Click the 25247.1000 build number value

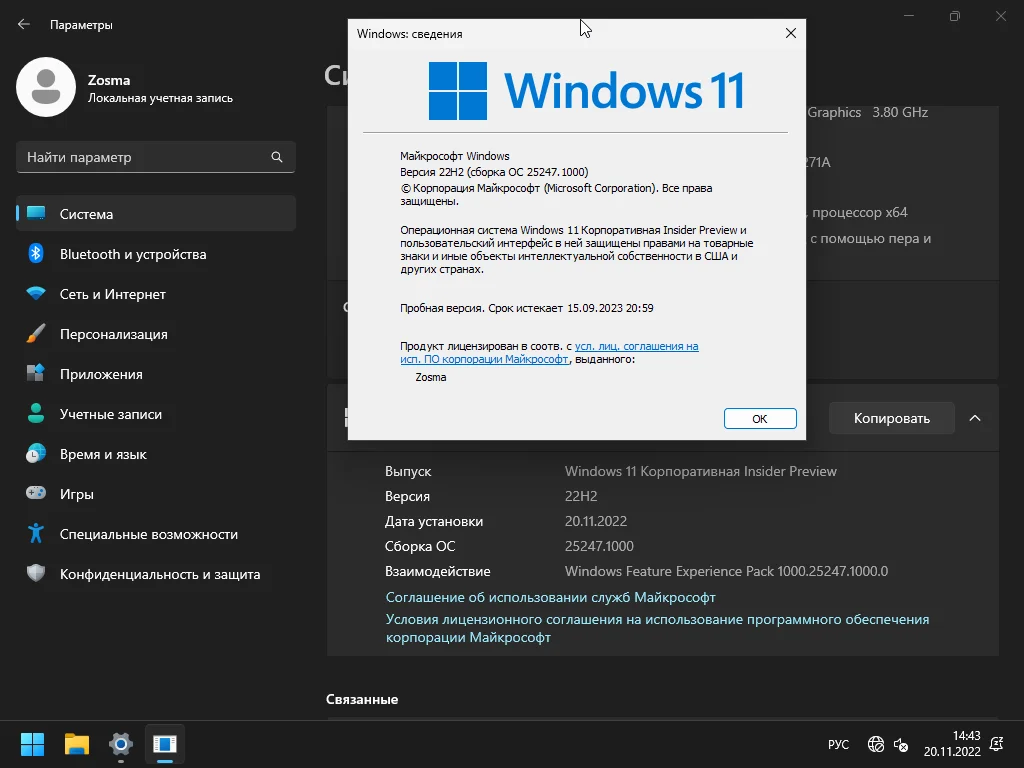pyautogui.click(x=599, y=546)
